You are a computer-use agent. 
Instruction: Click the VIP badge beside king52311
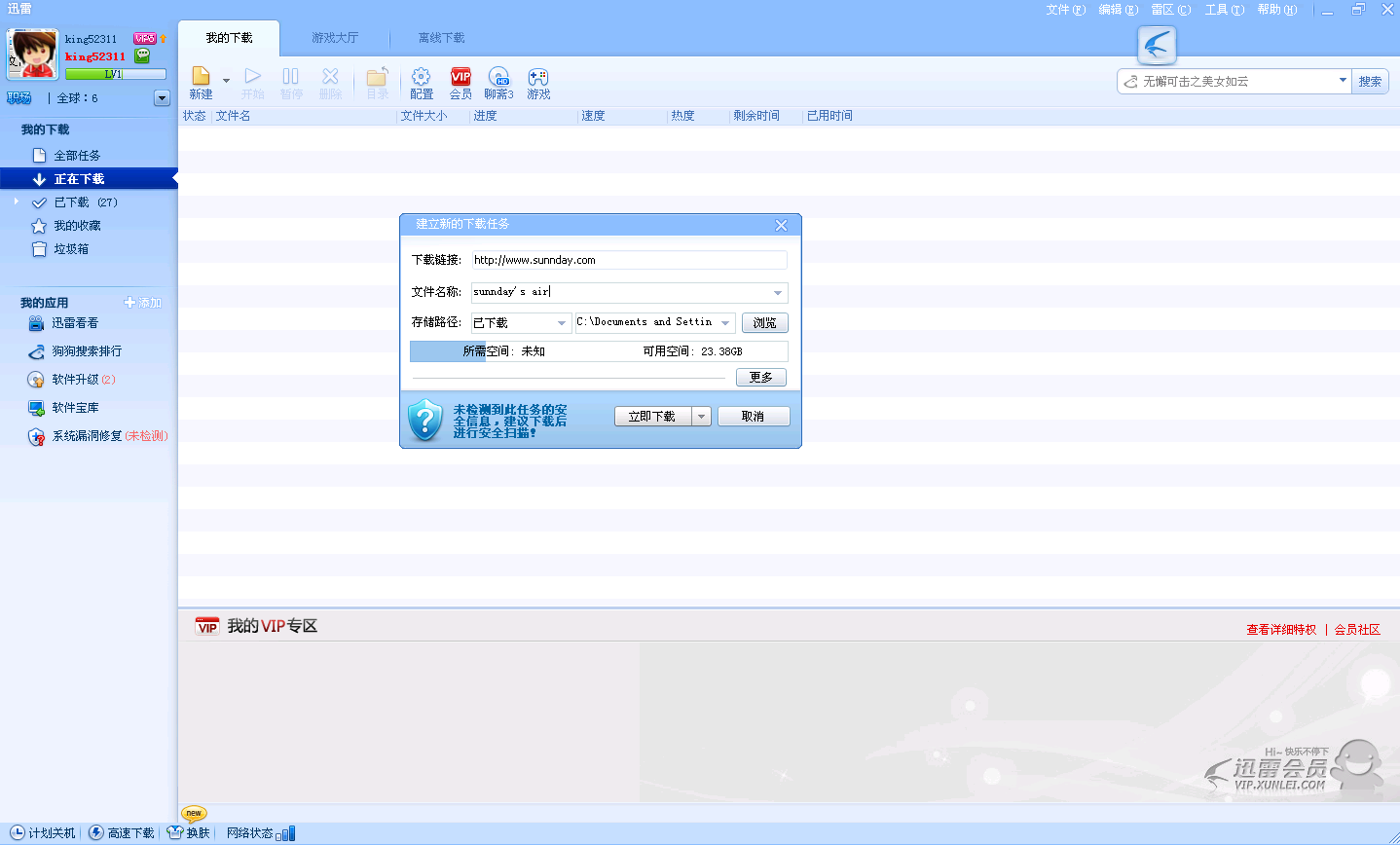tap(145, 39)
